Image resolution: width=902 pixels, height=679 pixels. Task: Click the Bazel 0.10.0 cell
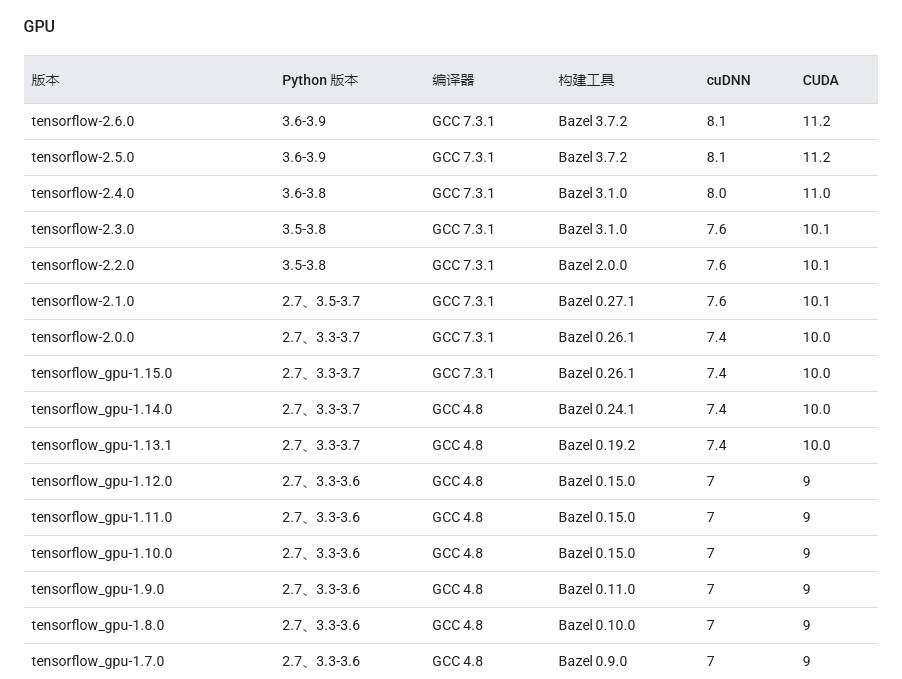coord(597,625)
